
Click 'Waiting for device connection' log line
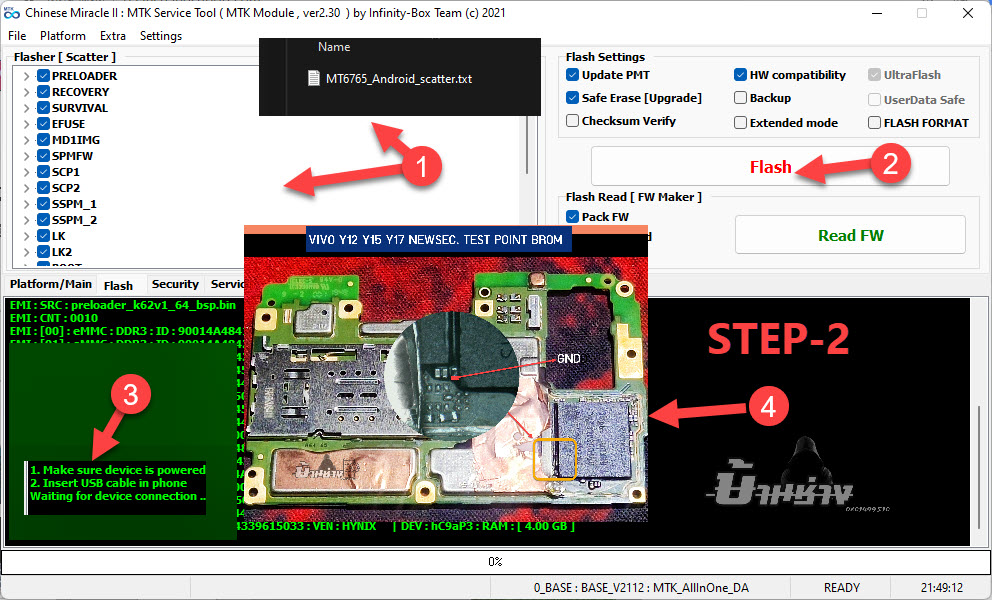118,496
